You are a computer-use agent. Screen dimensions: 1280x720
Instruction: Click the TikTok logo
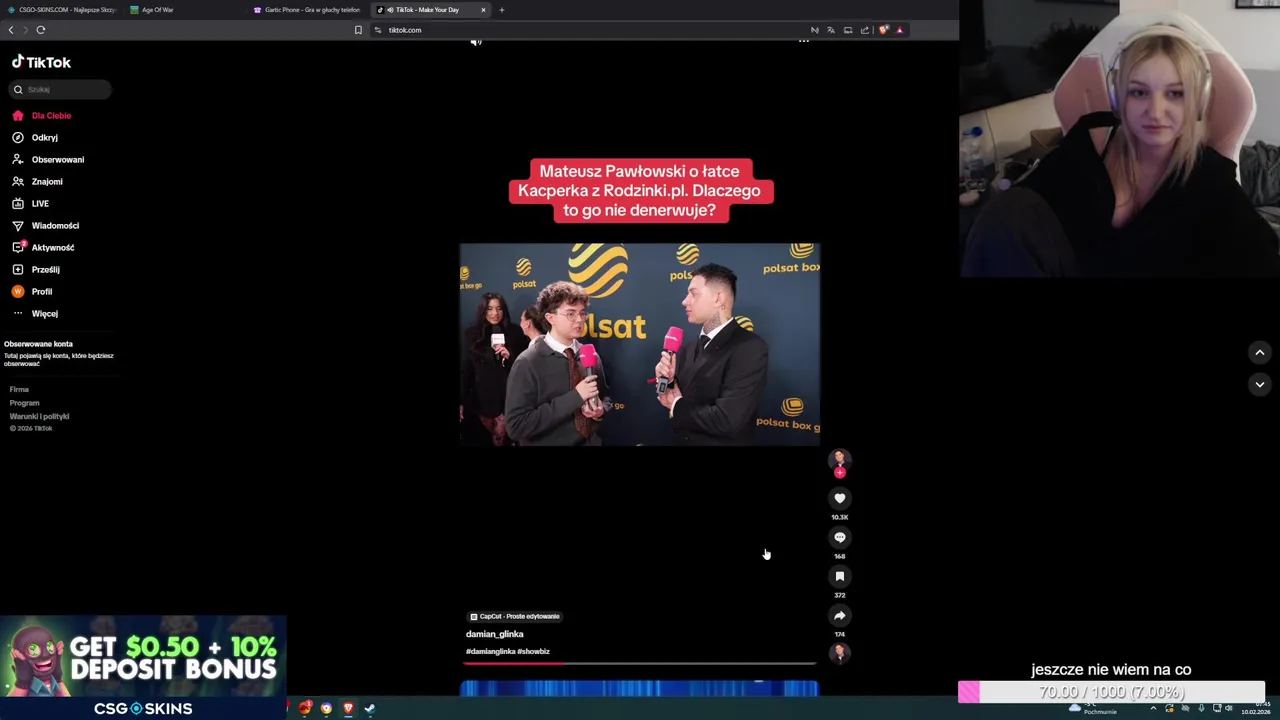(41, 62)
